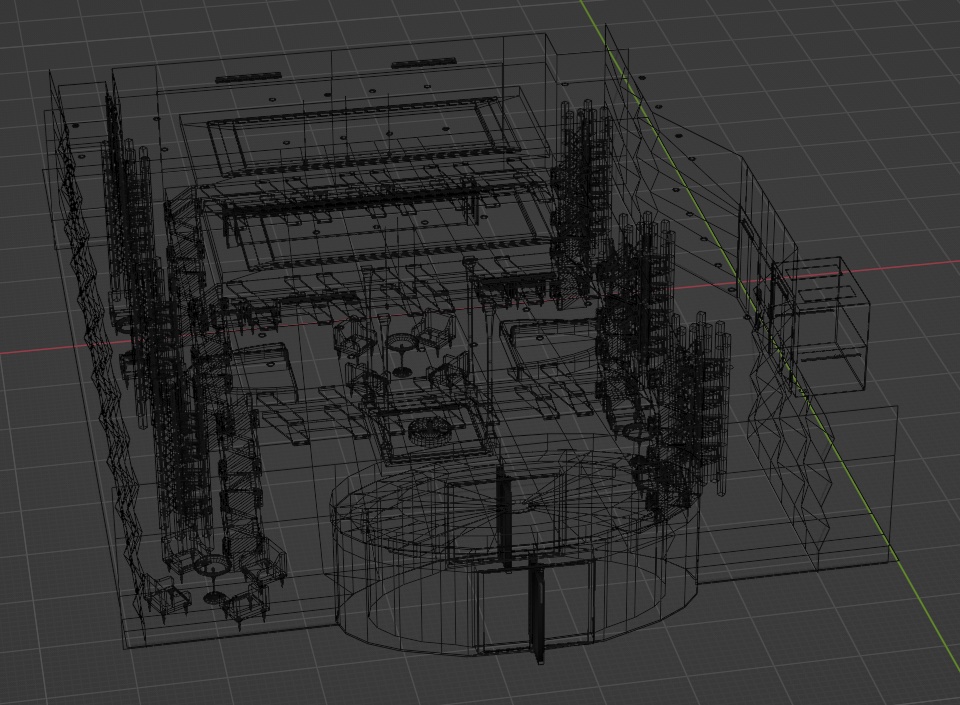Select the left dark vent slat at top wall
960x705 pixels.
click(248, 77)
